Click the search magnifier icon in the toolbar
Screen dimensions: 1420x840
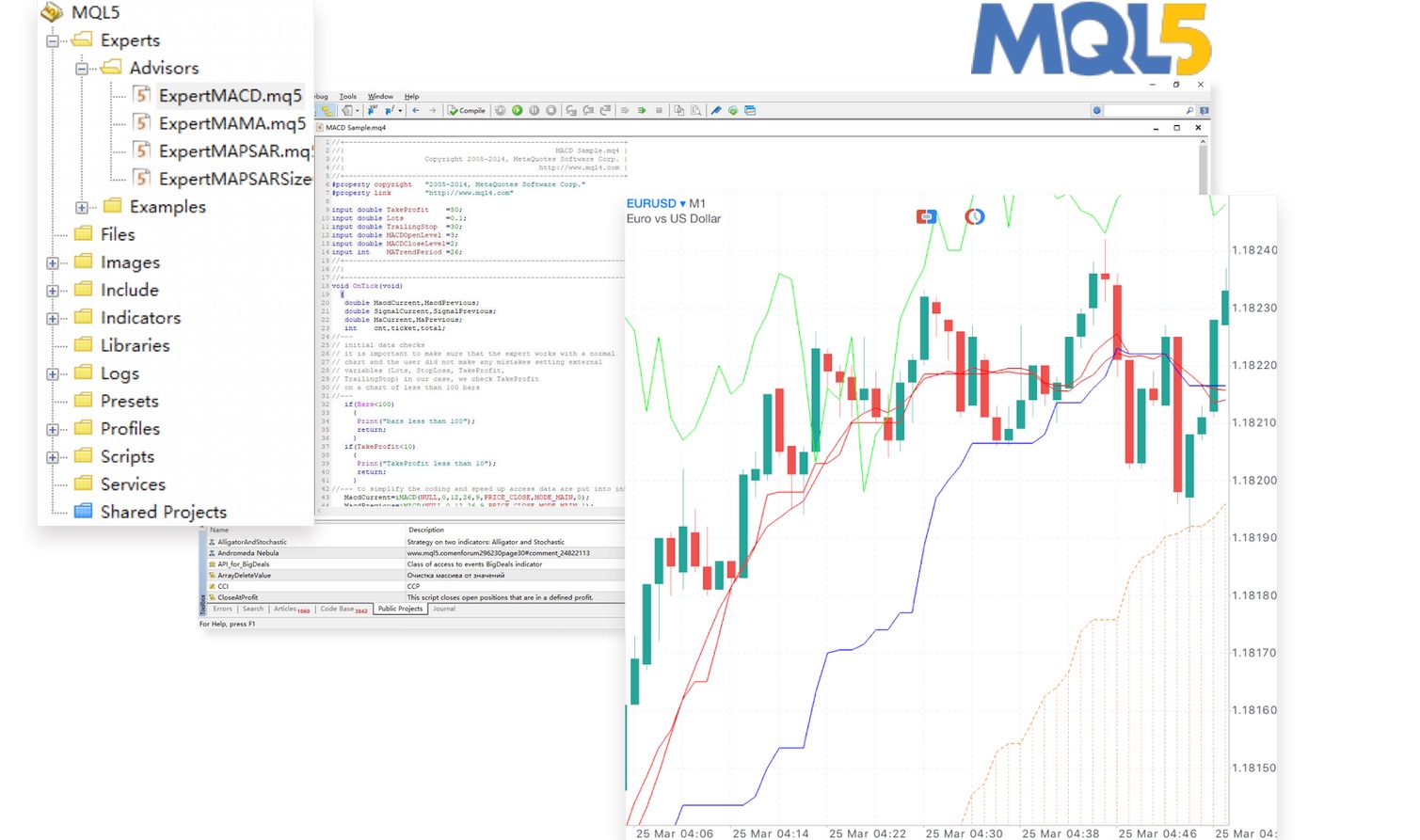coord(1189,111)
